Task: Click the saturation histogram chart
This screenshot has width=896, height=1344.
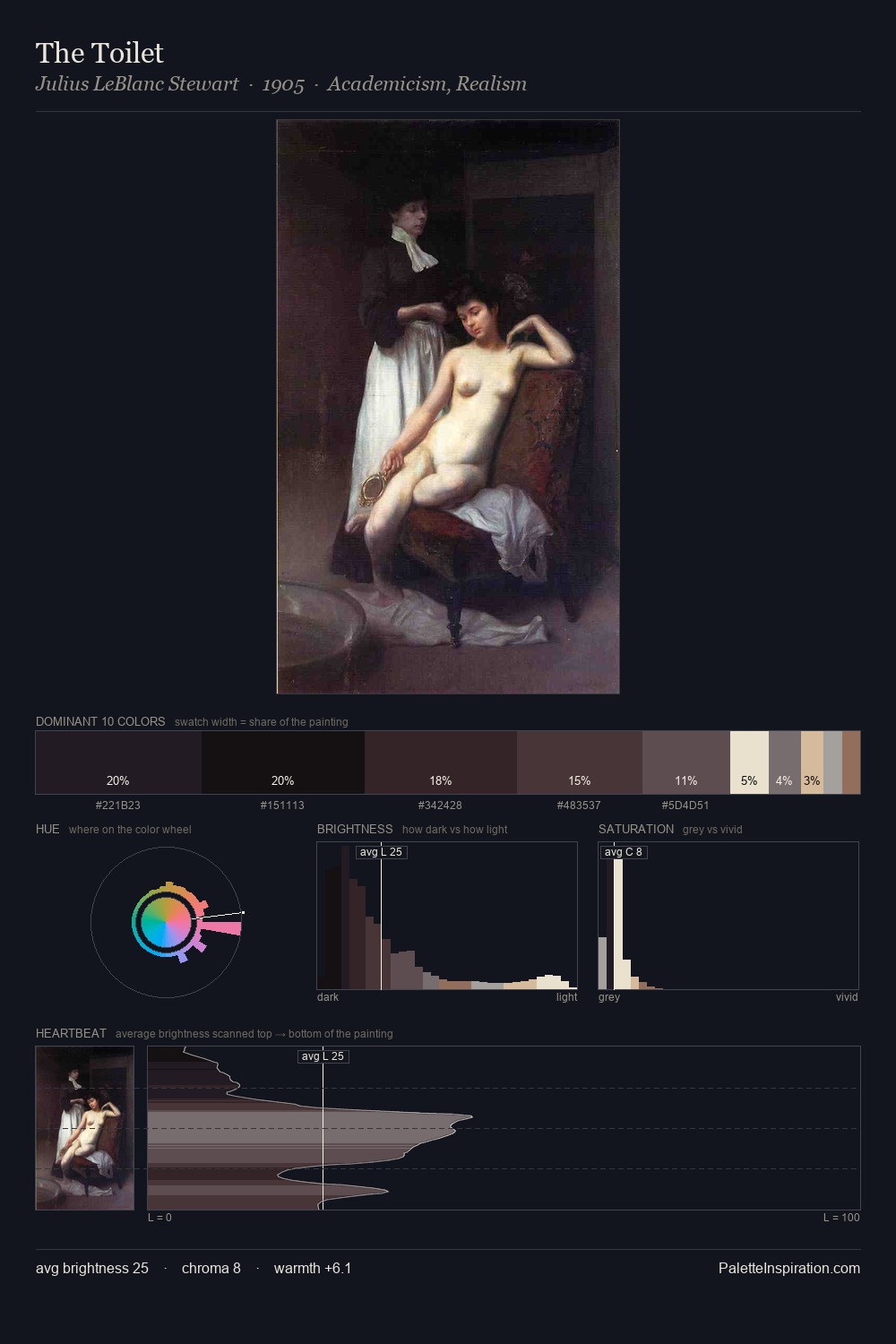Action: [728, 916]
